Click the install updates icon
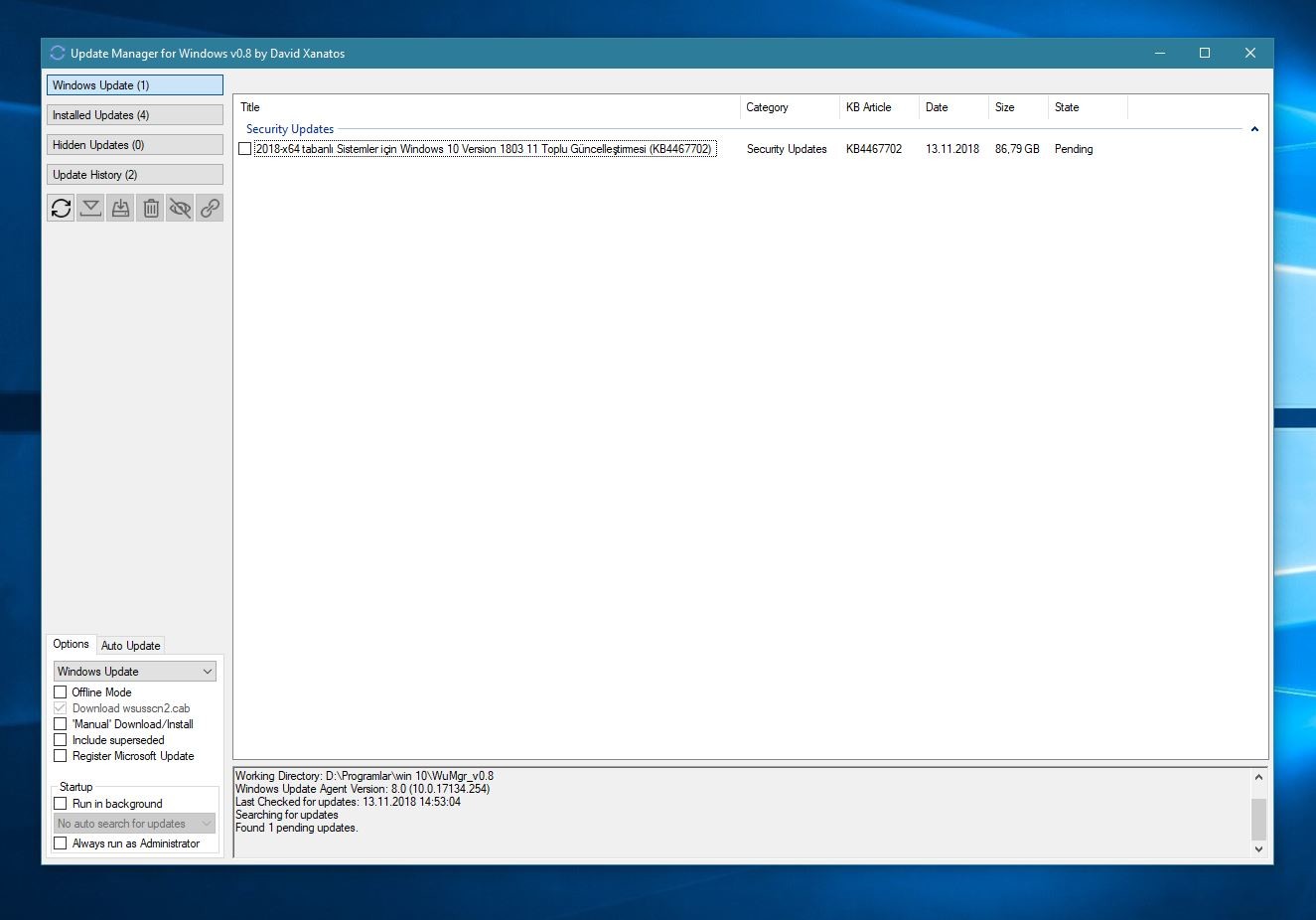This screenshot has width=1316, height=920. 120,208
